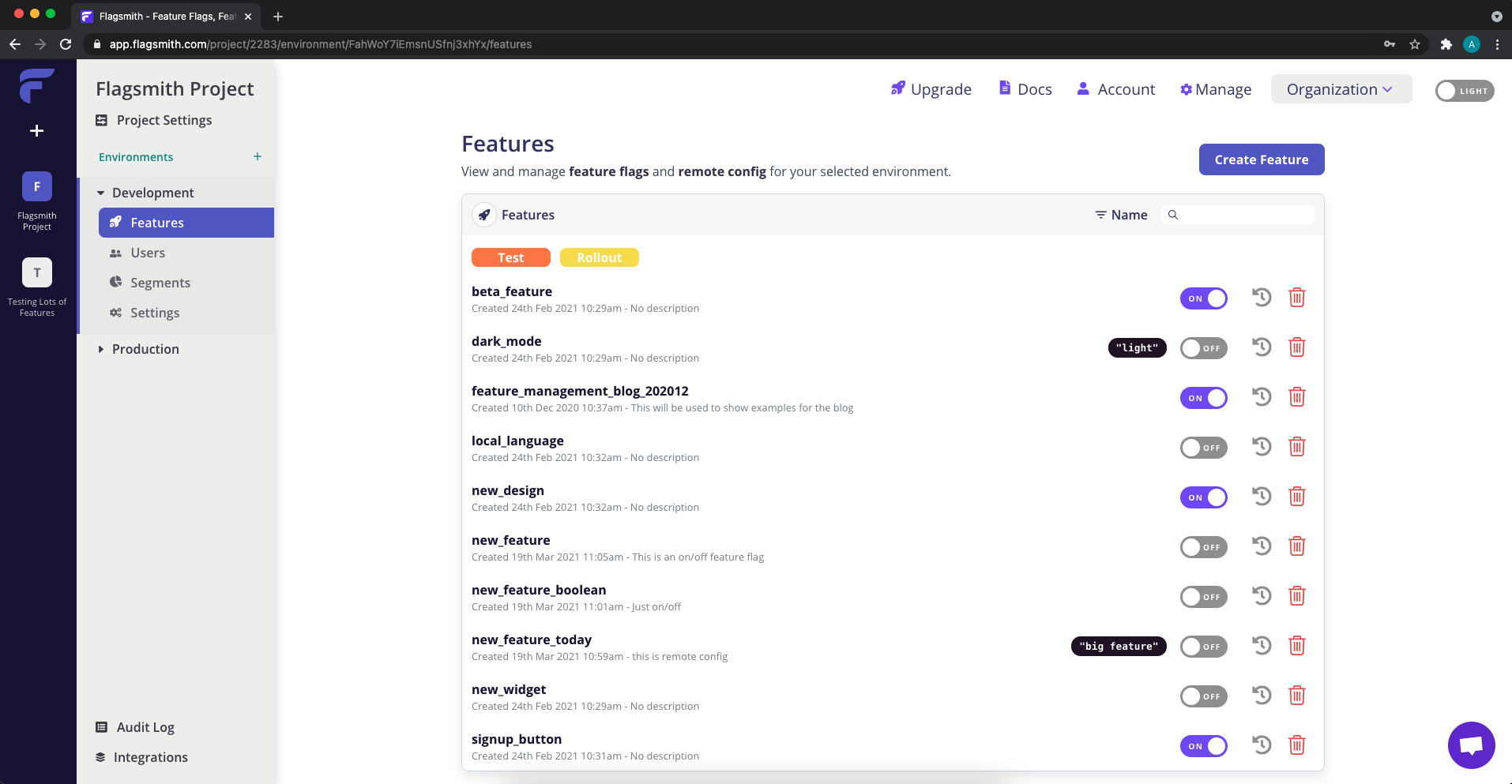
Task: Turn on the new_widget toggle
Action: 1204,696
